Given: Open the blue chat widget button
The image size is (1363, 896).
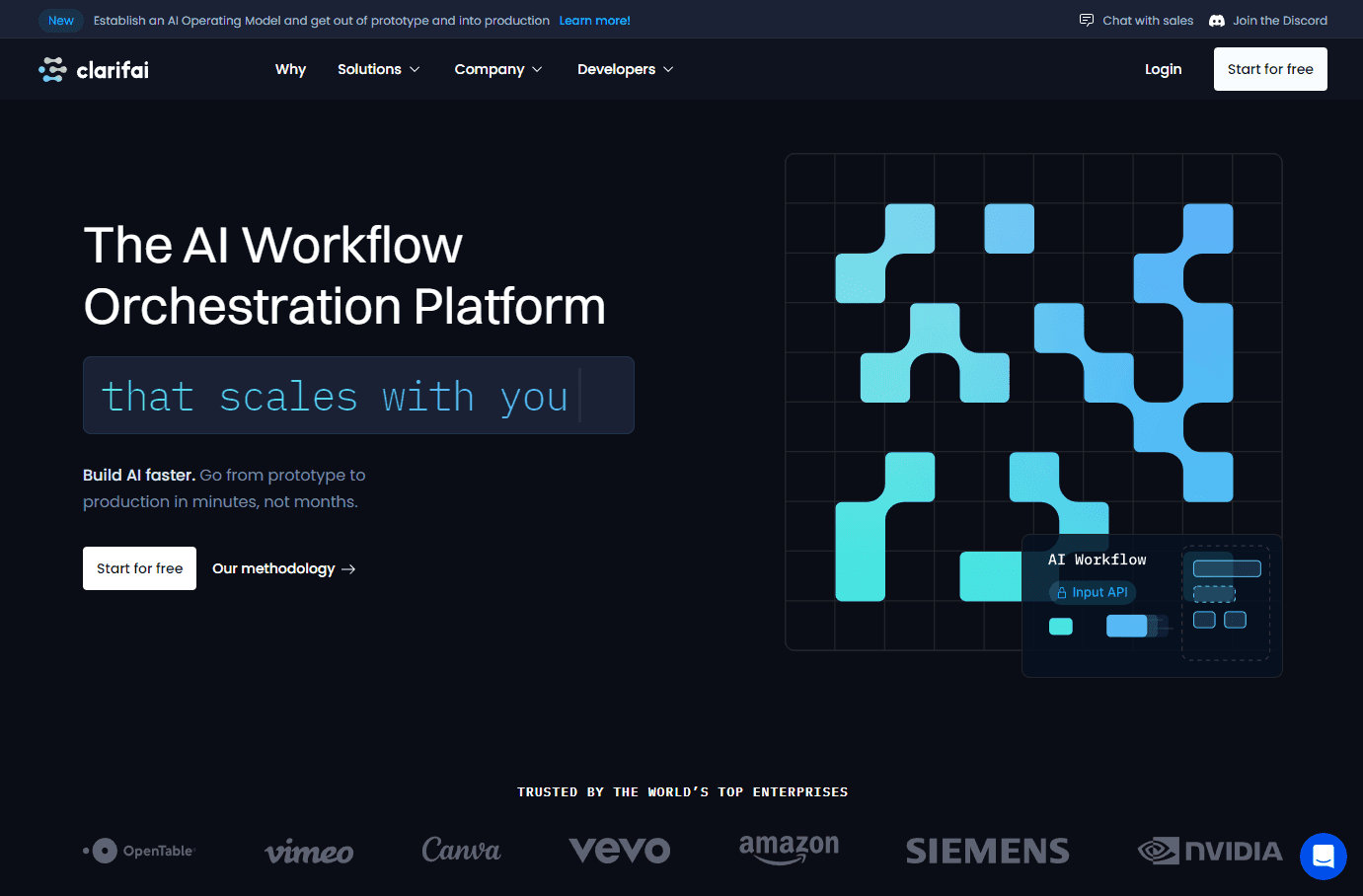Looking at the screenshot, I should 1324,857.
